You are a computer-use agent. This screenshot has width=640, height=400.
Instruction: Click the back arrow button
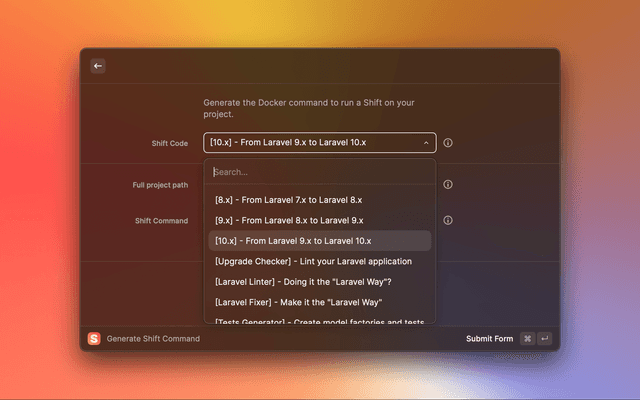click(98, 66)
